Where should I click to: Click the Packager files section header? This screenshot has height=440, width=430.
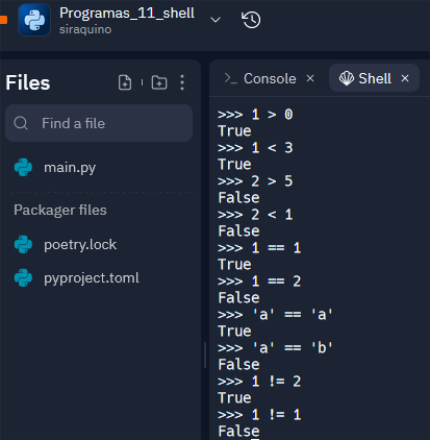pyautogui.click(x=60, y=210)
